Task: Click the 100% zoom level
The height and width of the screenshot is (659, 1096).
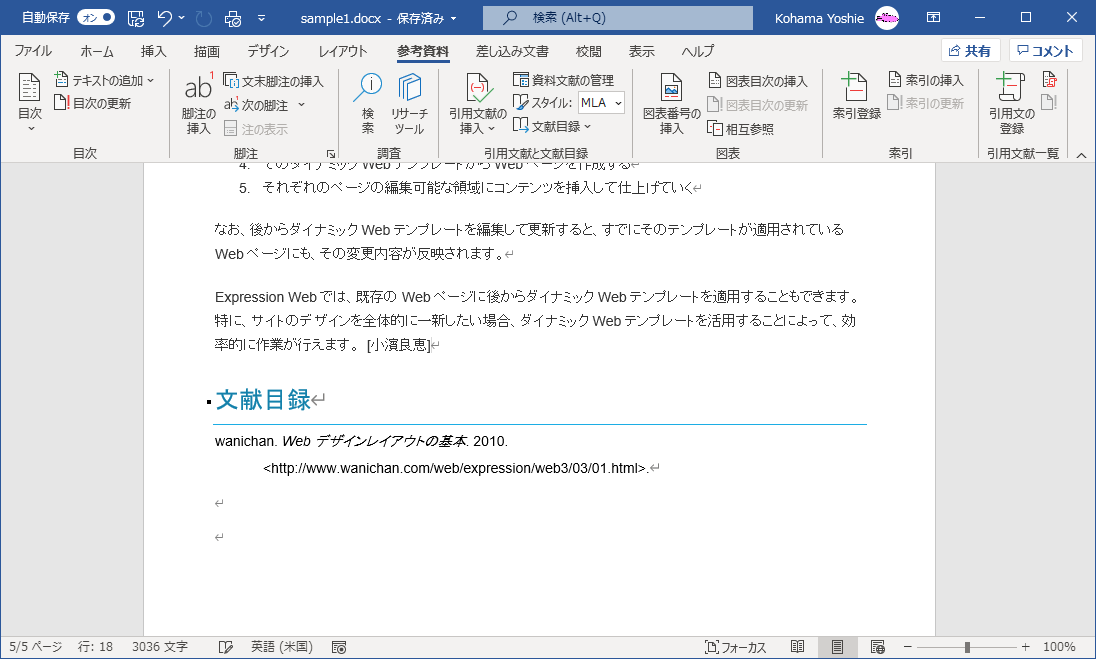Action: (x=1059, y=647)
